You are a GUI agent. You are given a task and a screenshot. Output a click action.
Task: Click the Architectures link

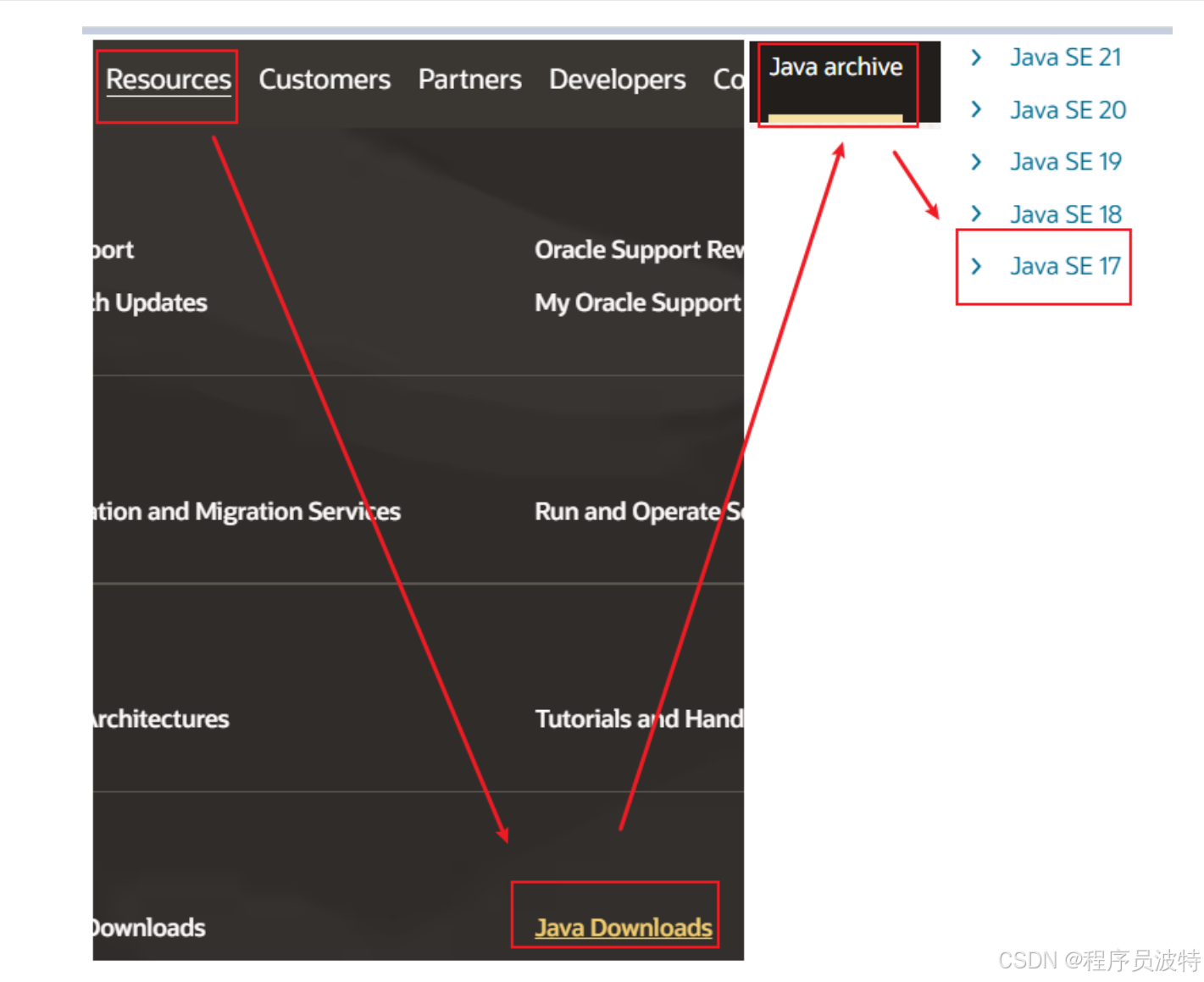coord(161,719)
